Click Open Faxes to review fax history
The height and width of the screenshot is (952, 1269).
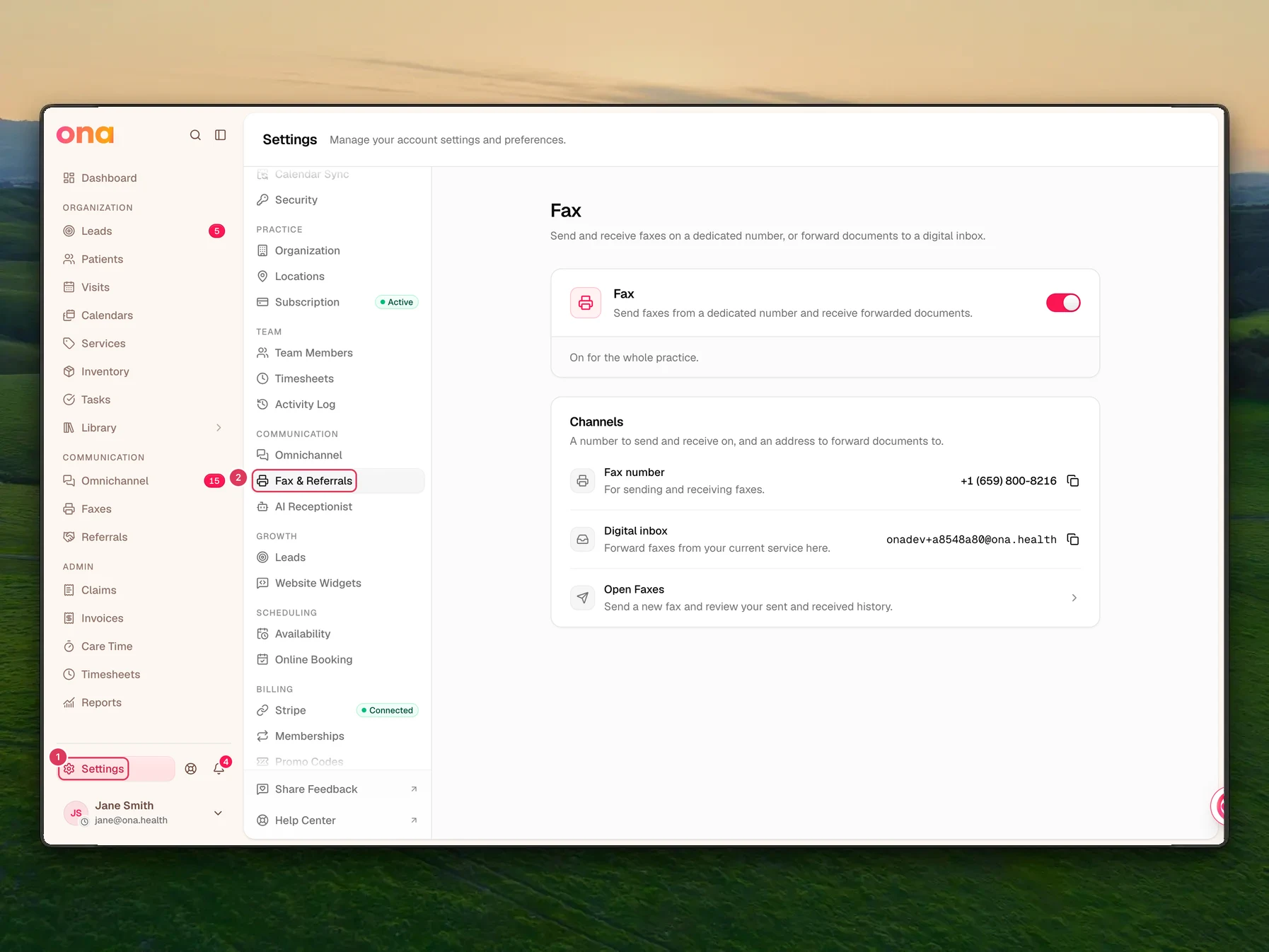pos(825,598)
